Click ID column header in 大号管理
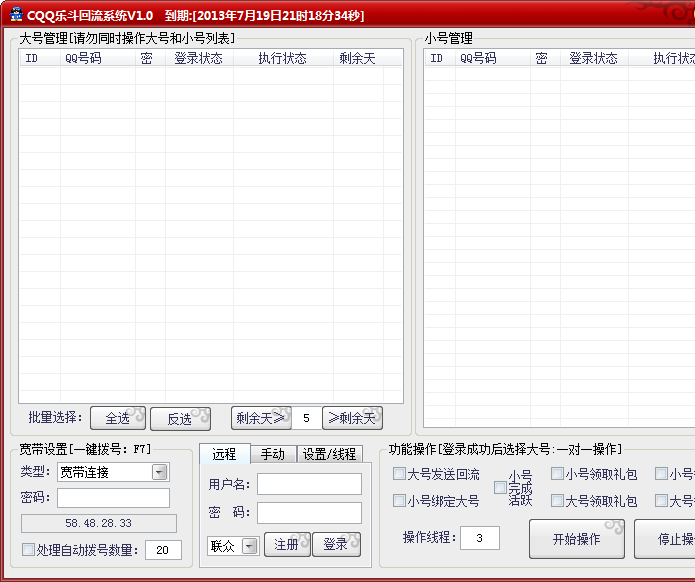Screen dimensions: 695x582 (40, 58)
